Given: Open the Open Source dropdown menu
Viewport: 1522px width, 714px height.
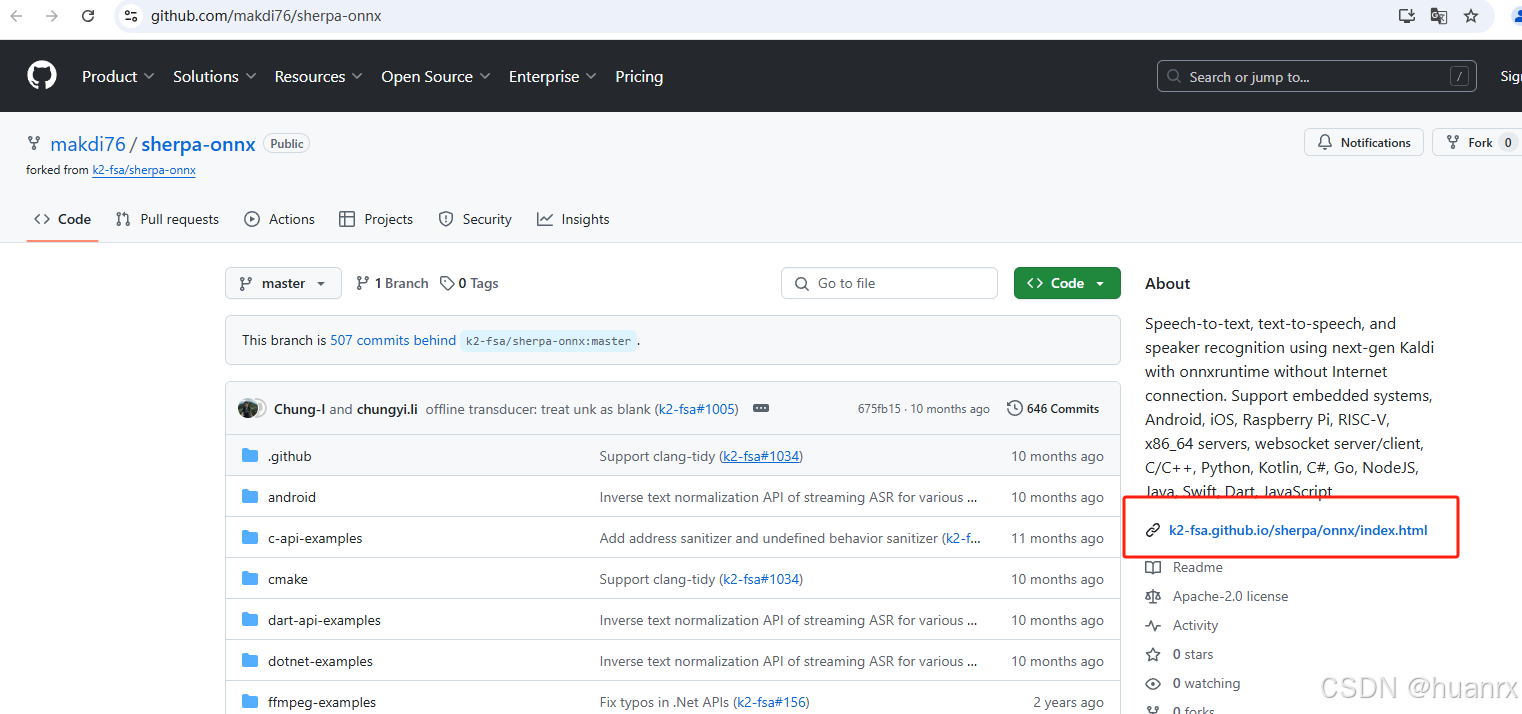Looking at the screenshot, I should (435, 76).
